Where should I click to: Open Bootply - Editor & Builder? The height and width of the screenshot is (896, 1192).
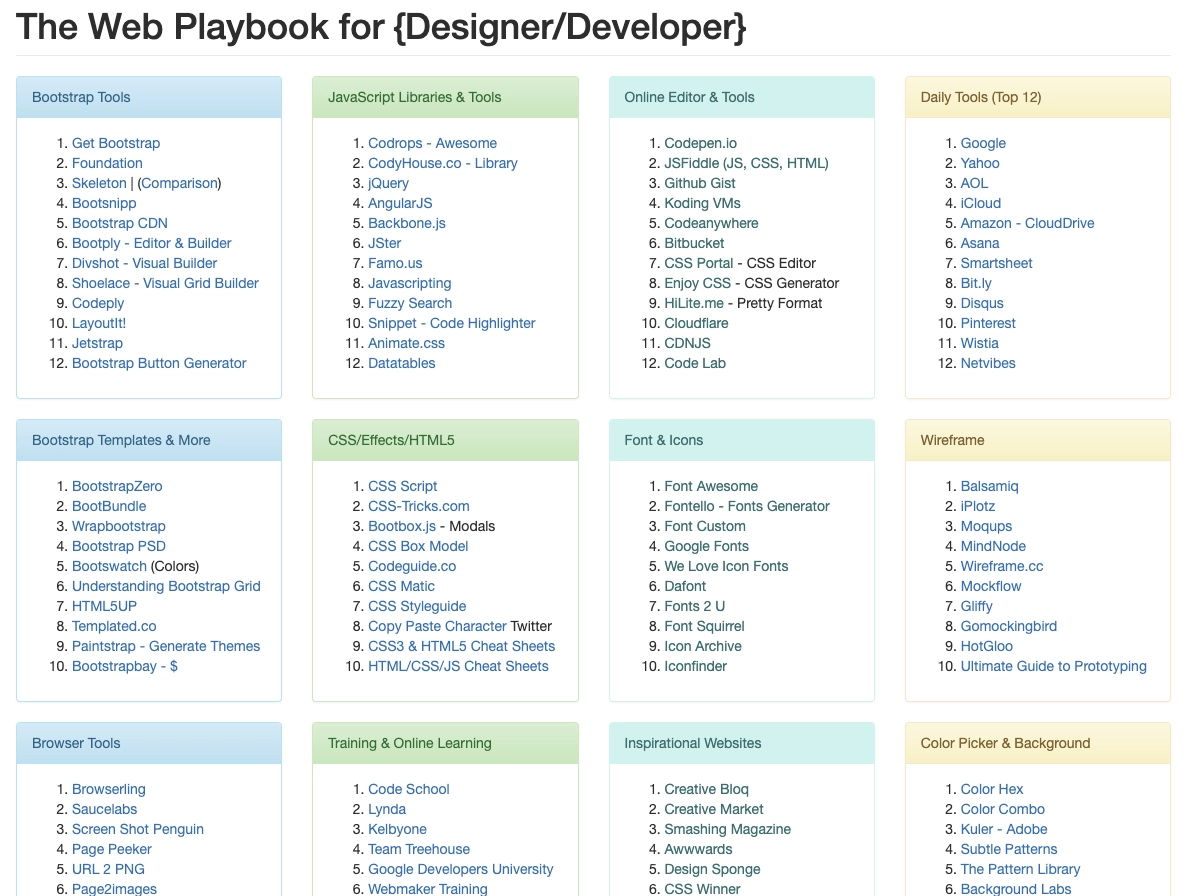[x=151, y=243]
